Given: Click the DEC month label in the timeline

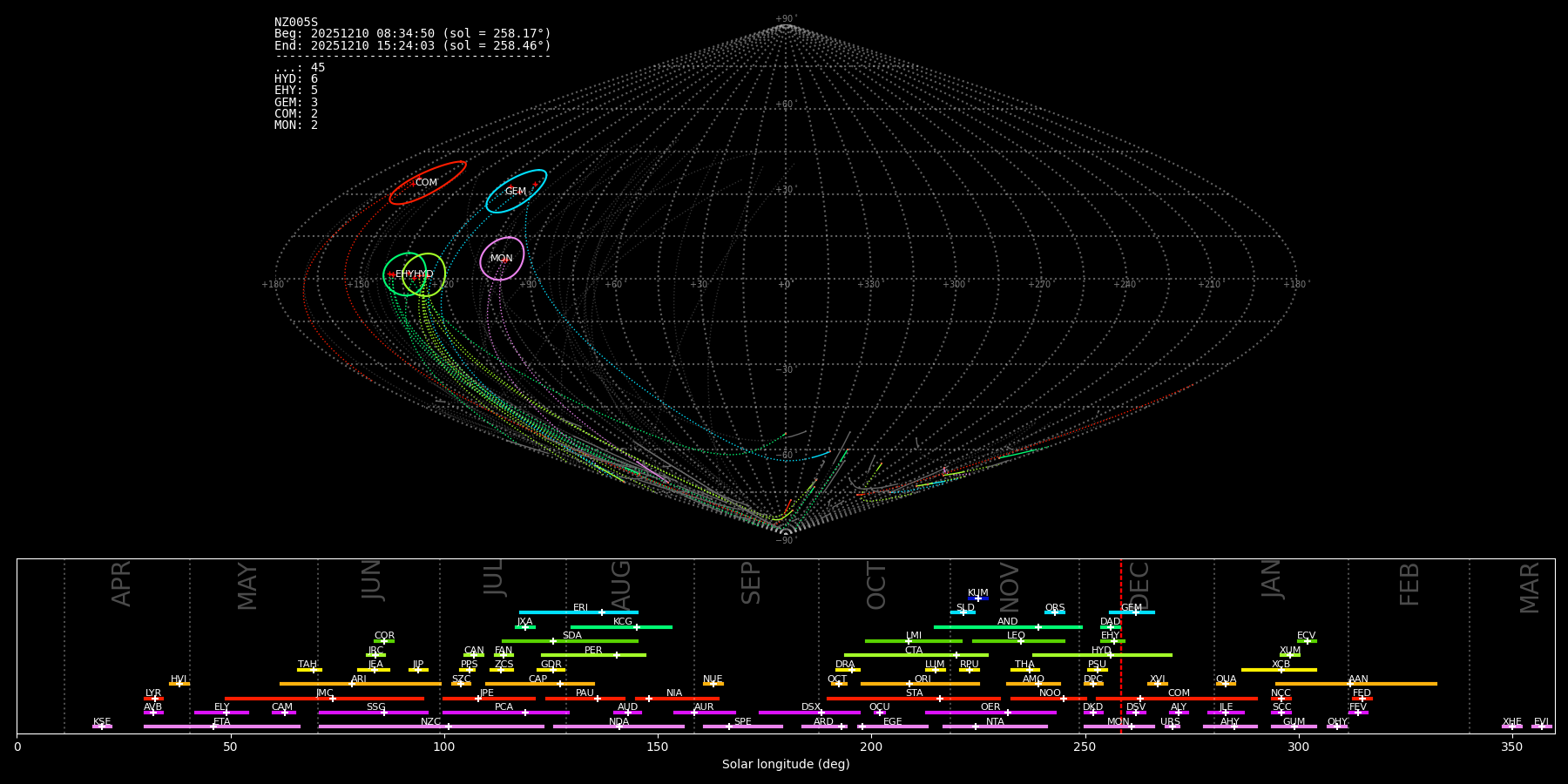Looking at the screenshot, I should pos(1139,585).
